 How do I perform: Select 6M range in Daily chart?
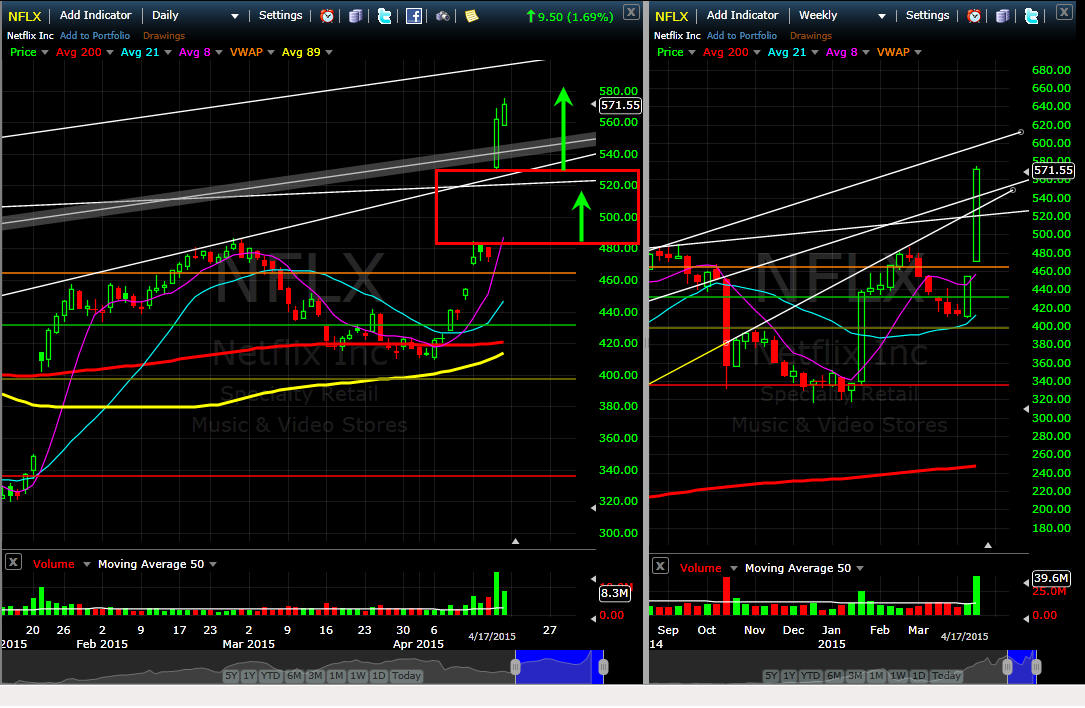pos(294,675)
